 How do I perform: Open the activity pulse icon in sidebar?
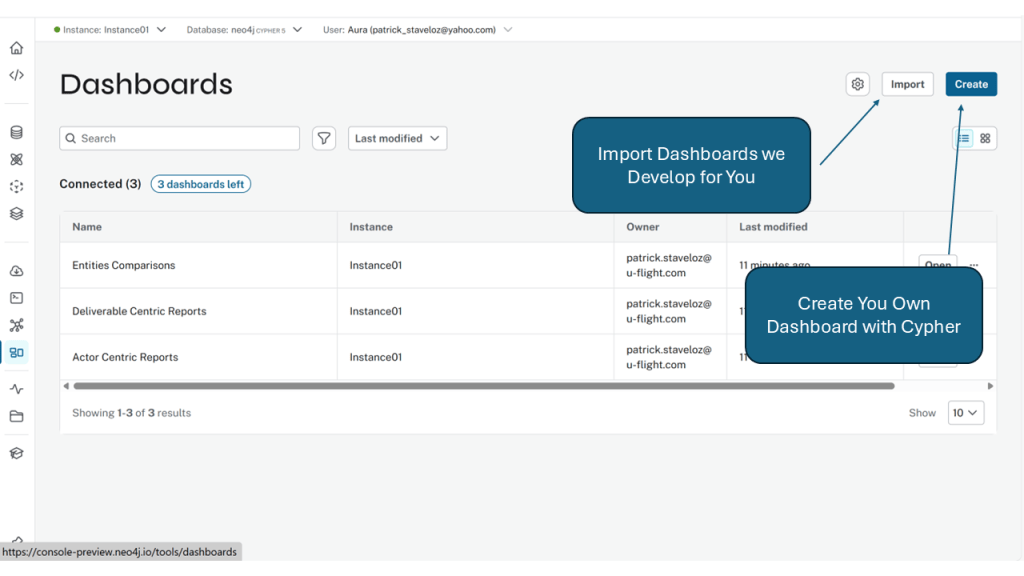click(x=16, y=389)
